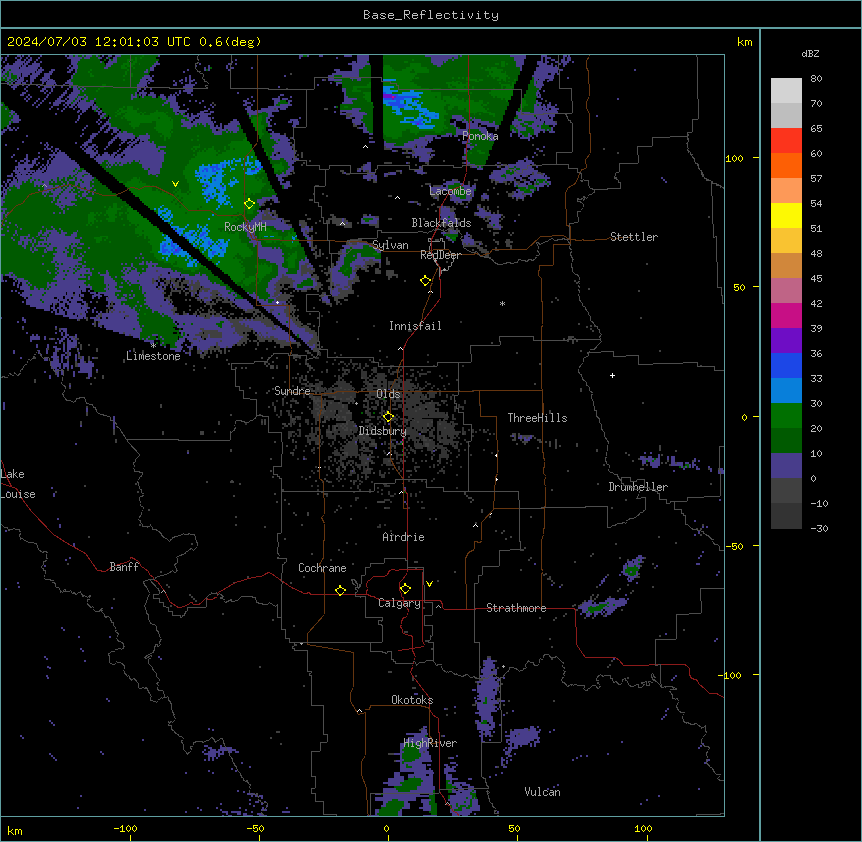Viewport: 862px width, 842px height.
Task: Click the RockyMH label
Action: point(245,227)
